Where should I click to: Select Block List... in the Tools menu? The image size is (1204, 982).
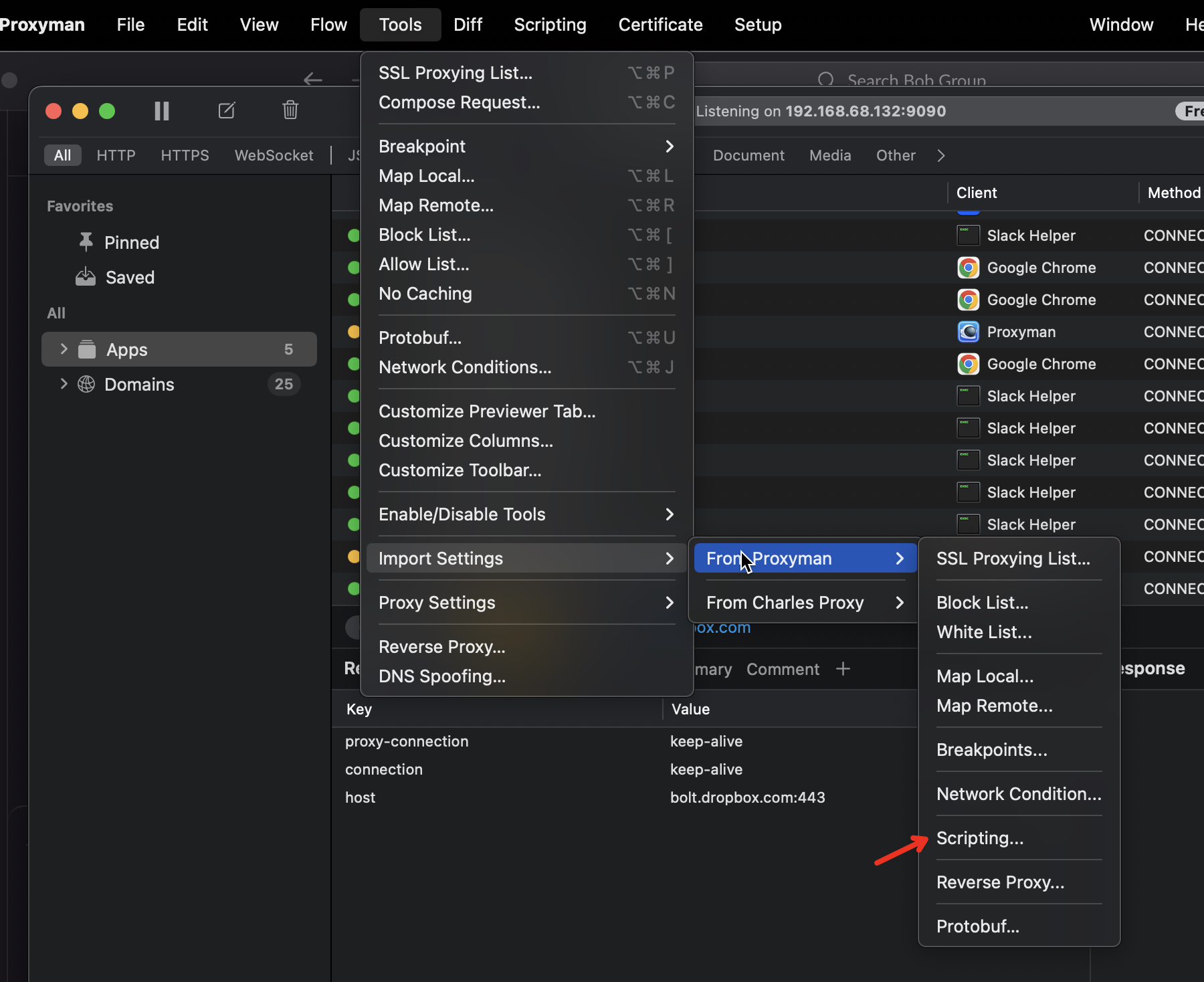click(x=526, y=235)
